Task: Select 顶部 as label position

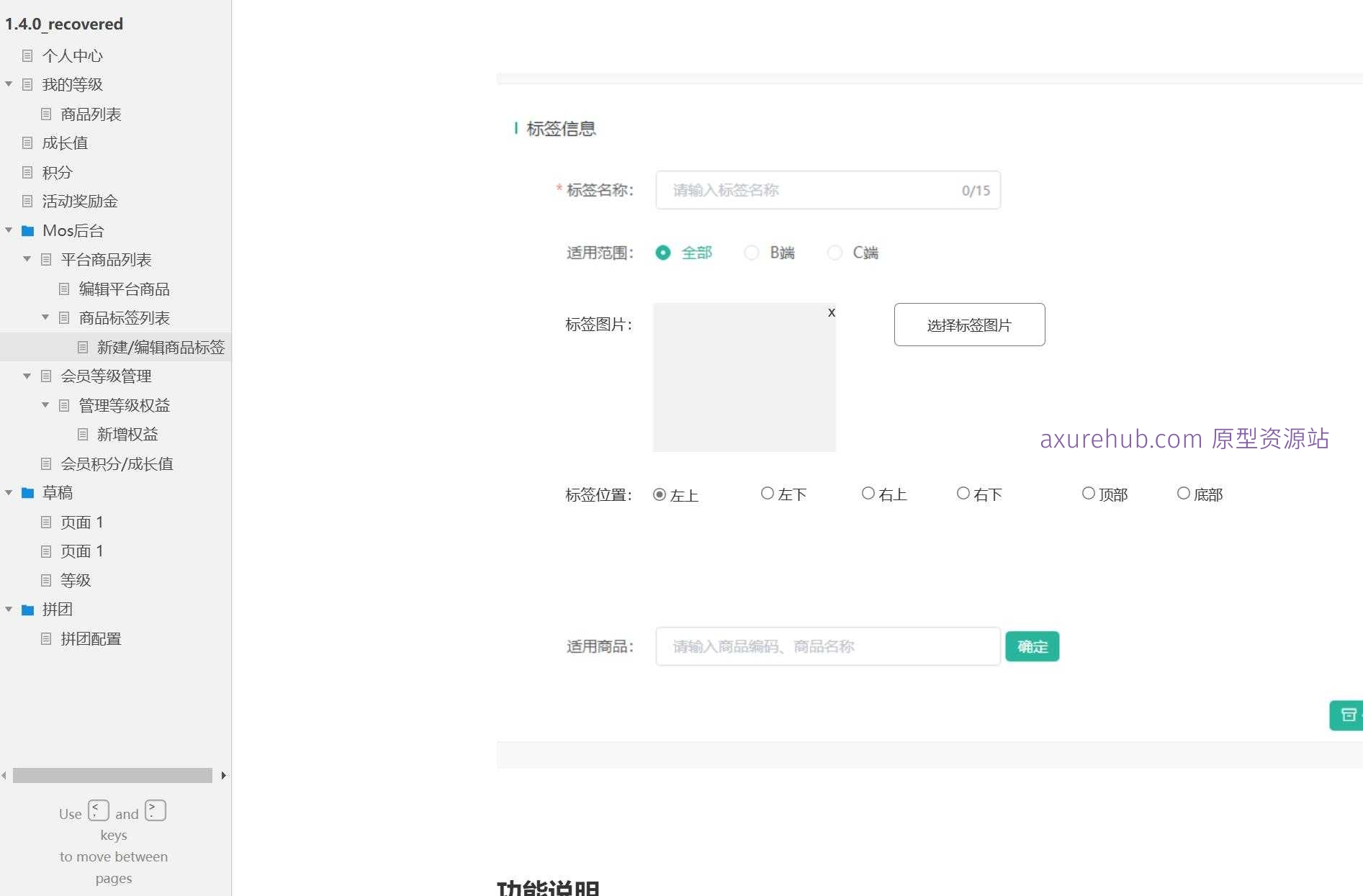Action: pyautogui.click(x=1087, y=493)
